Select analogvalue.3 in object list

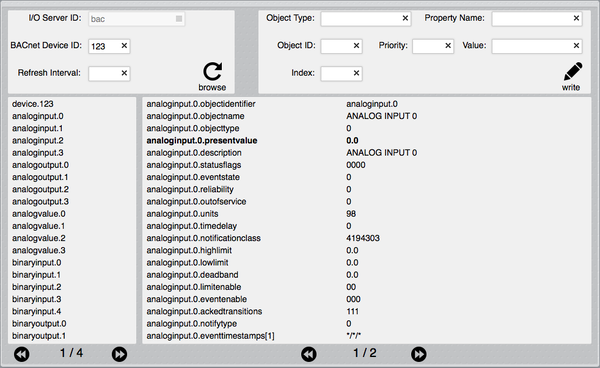tap(38, 251)
